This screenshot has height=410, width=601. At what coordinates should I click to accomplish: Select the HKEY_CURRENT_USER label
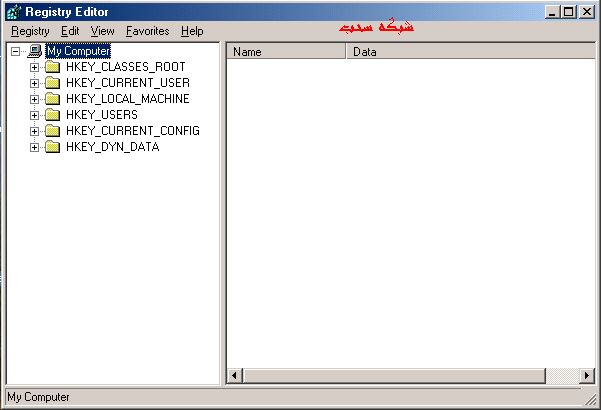point(128,83)
